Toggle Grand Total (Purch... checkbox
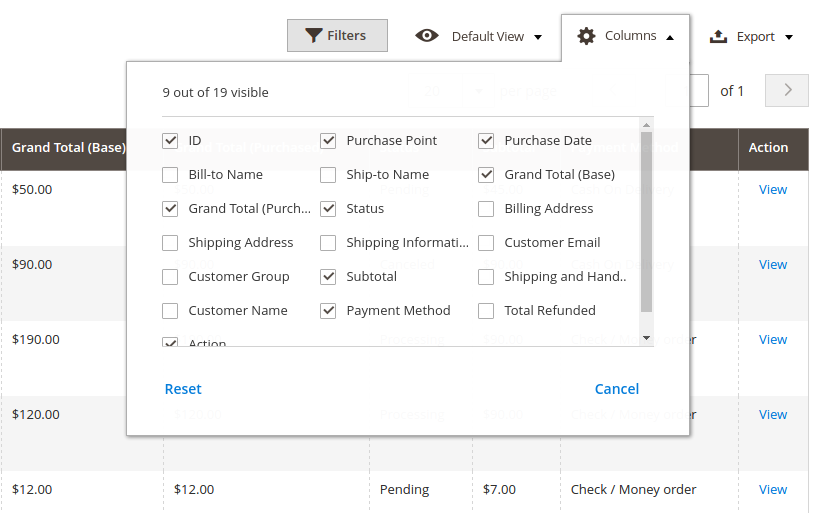827x513 pixels. pos(170,209)
